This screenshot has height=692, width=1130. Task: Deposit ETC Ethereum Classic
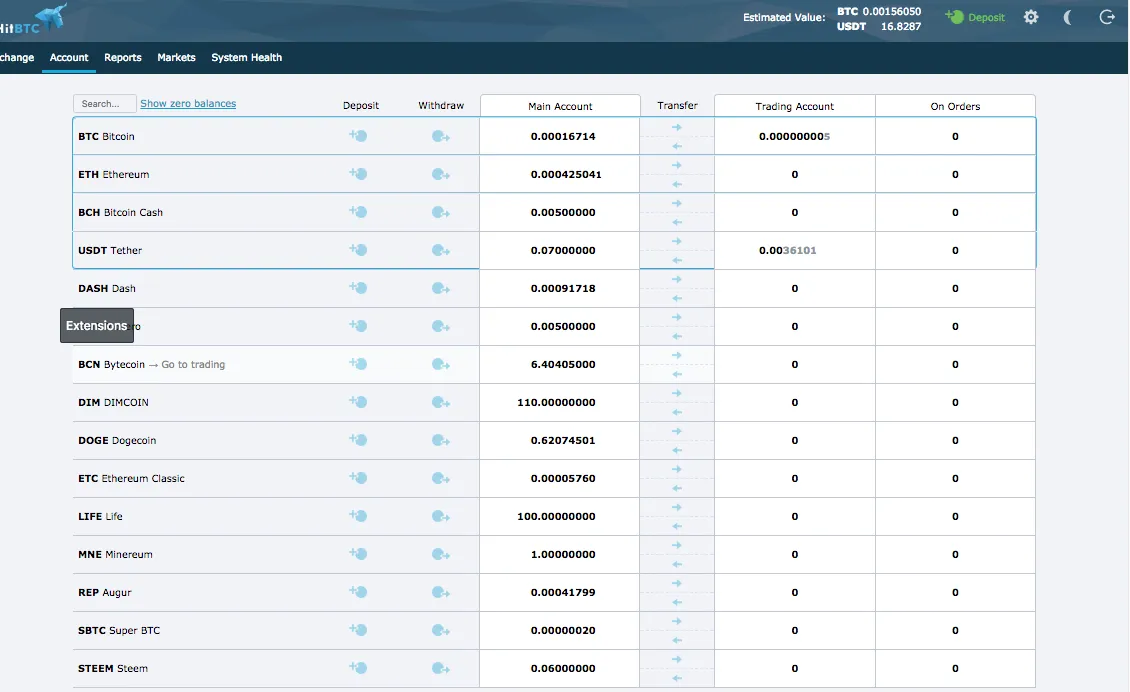pos(358,478)
